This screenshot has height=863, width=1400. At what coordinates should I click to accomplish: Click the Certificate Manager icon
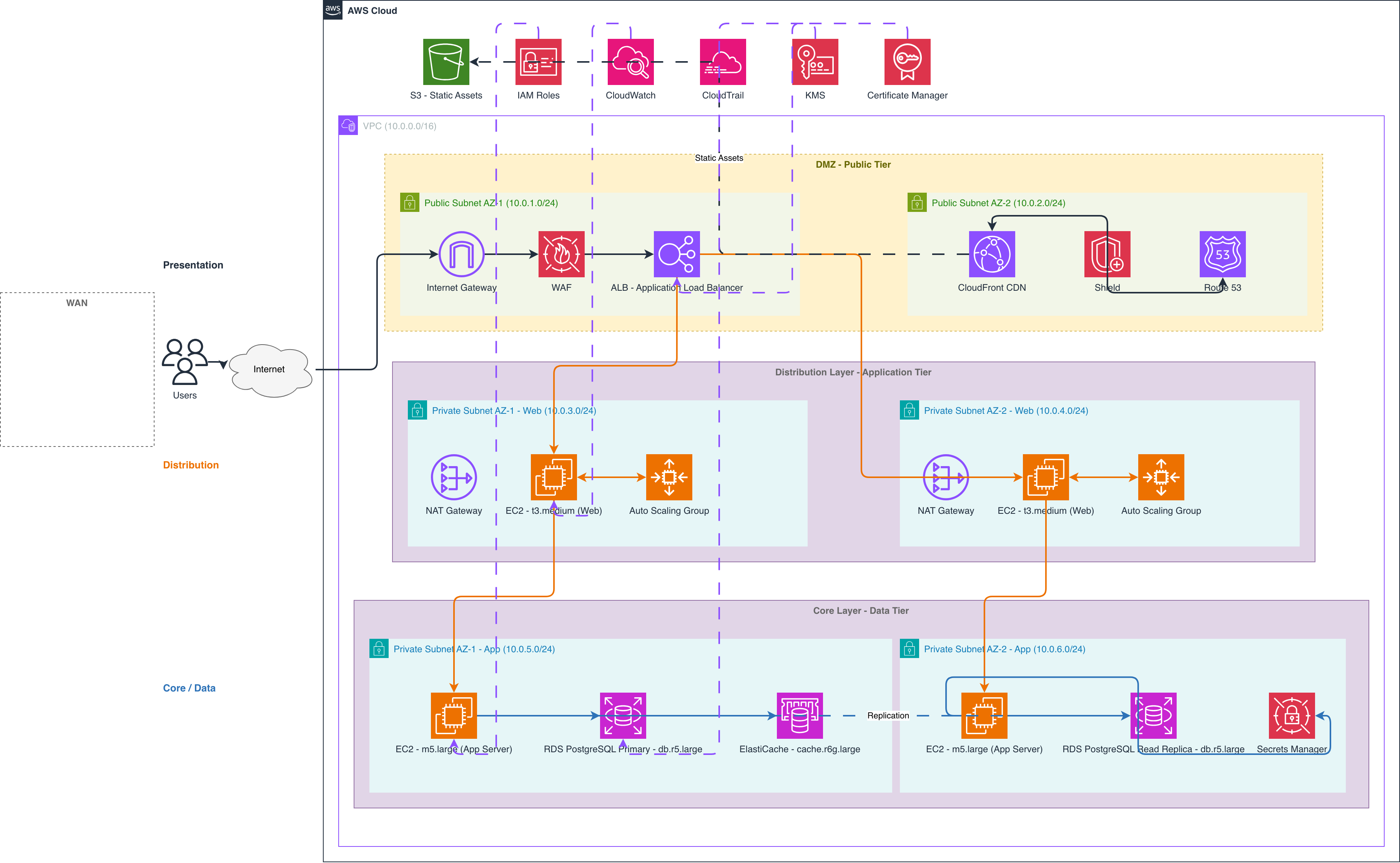click(x=908, y=62)
